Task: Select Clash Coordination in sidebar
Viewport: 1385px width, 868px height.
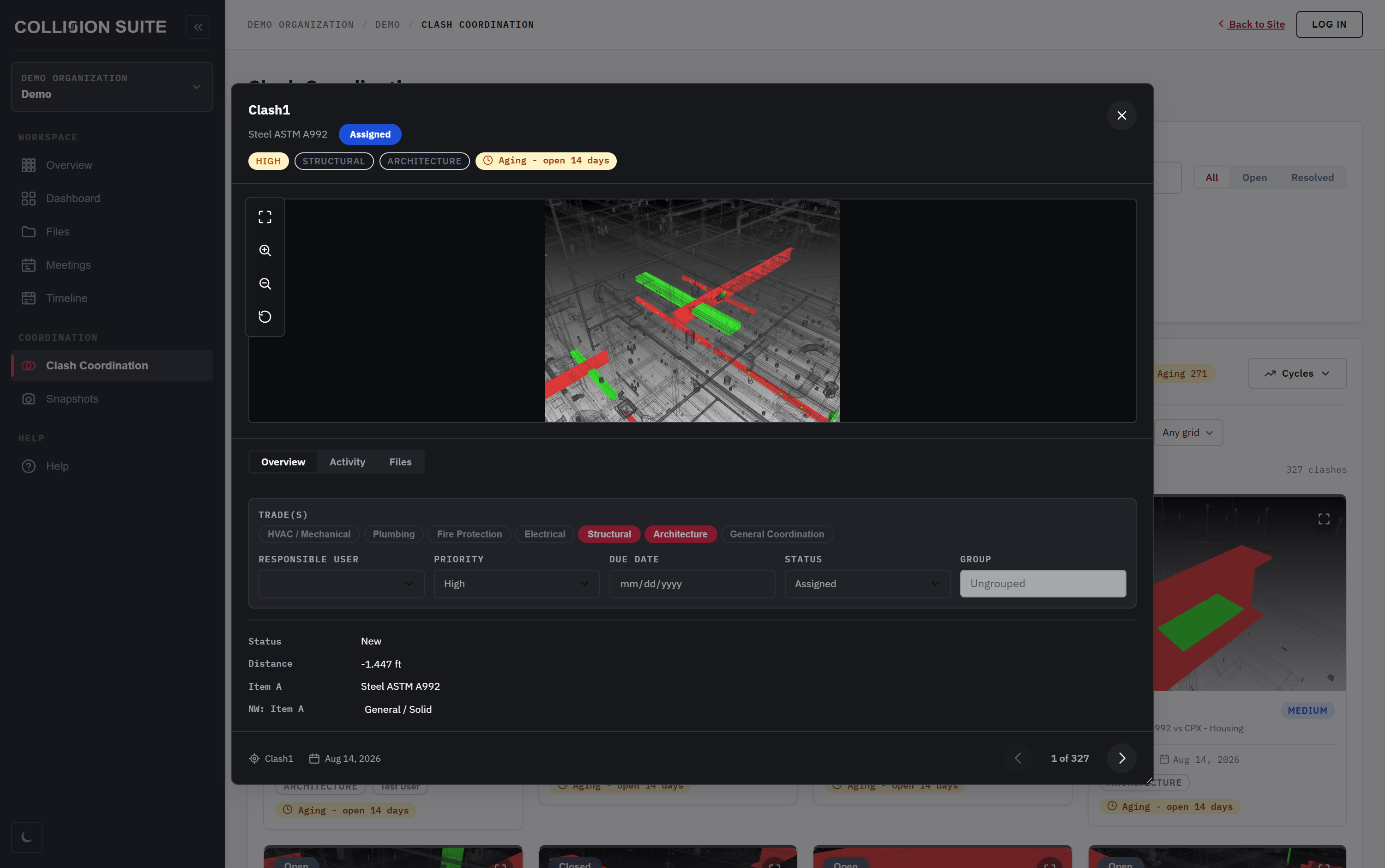Action: (112, 366)
